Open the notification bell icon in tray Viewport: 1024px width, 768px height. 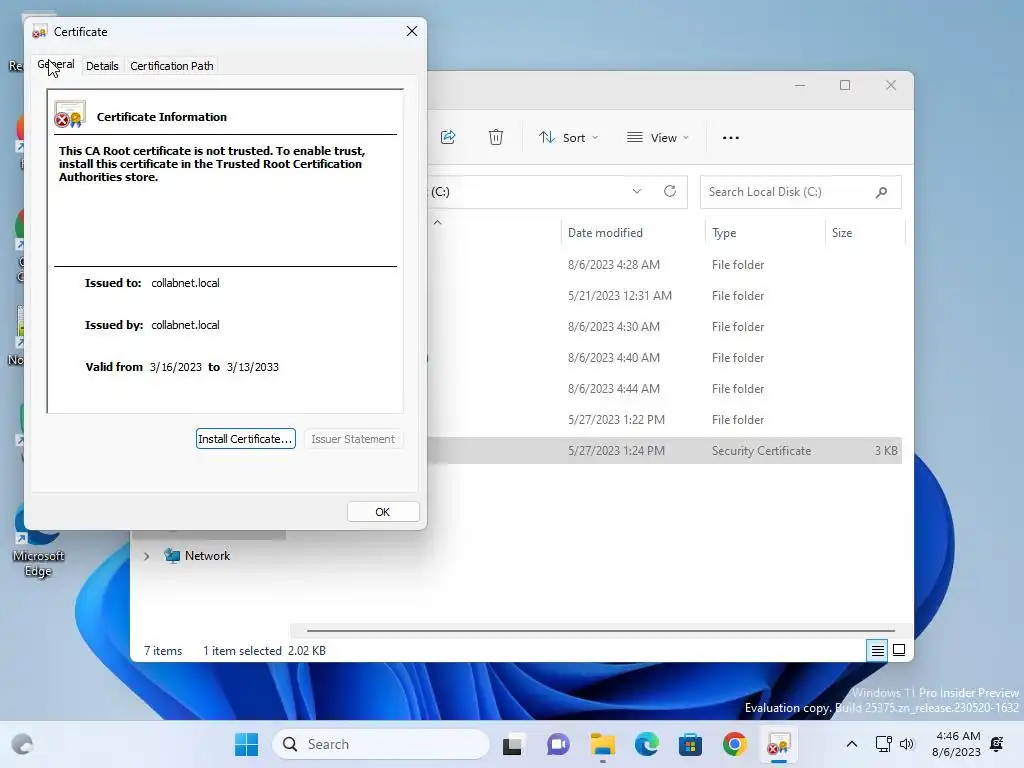997,744
